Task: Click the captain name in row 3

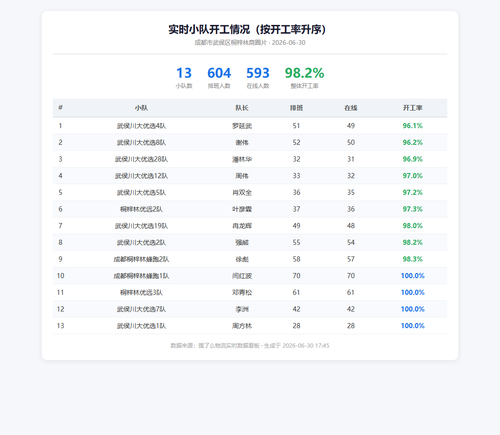Action: tap(242, 159)
